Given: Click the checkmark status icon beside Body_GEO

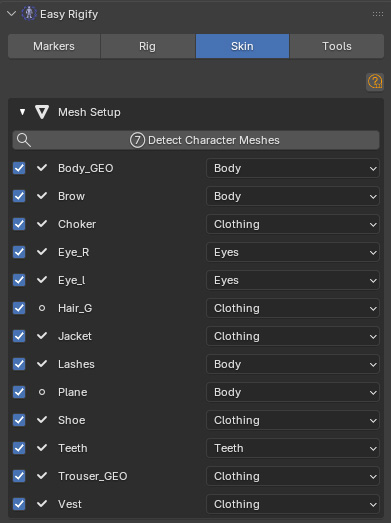Looking at the screenshot, I should pyautogui.click(x=42, y=168).
